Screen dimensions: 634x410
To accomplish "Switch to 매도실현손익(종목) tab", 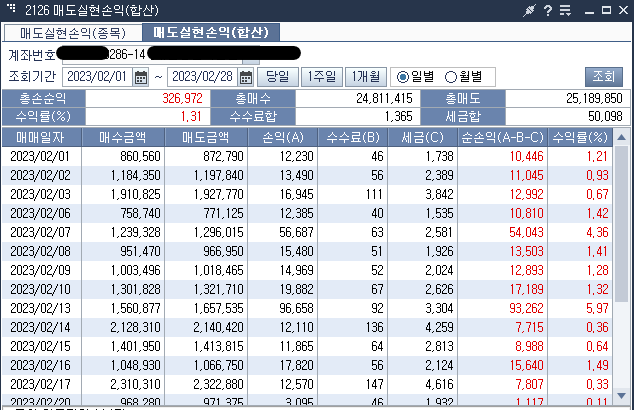I will [x=73, y=33].
